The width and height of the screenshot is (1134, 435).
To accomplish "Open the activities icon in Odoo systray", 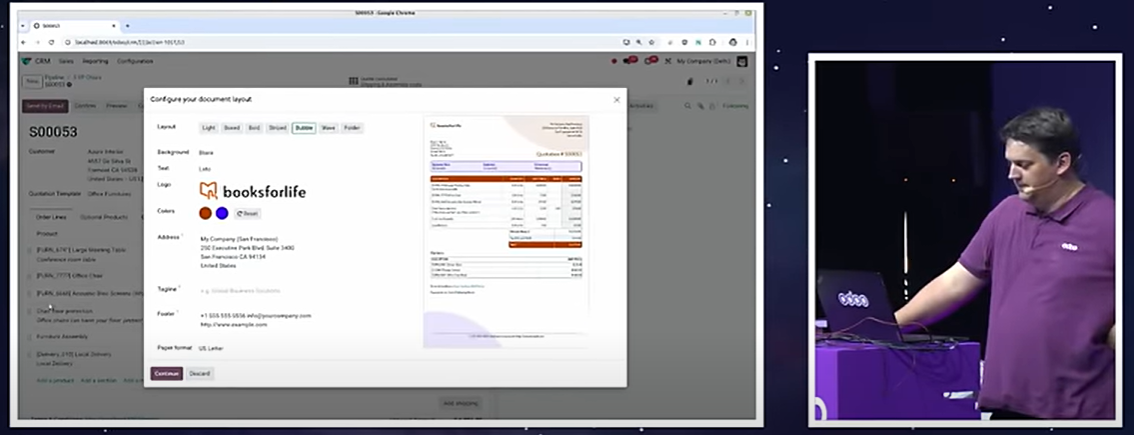I will coord(651,62).
